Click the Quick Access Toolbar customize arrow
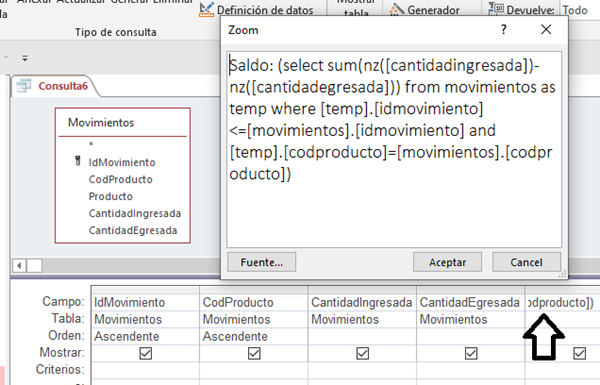 pos(25,58)
